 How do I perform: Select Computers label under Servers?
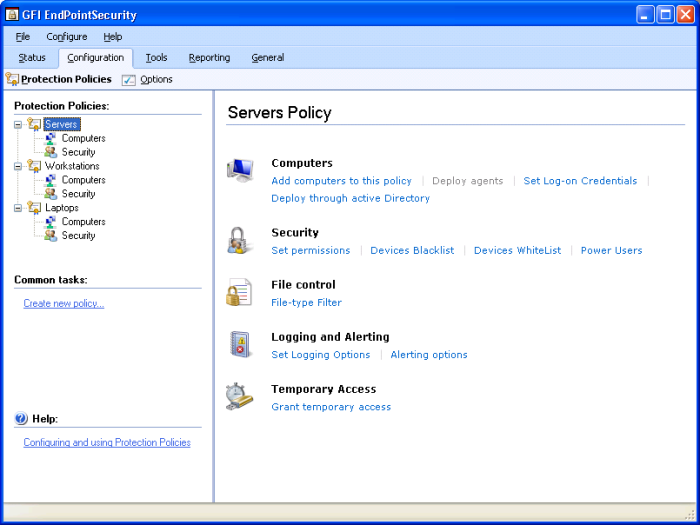[83, 138]
